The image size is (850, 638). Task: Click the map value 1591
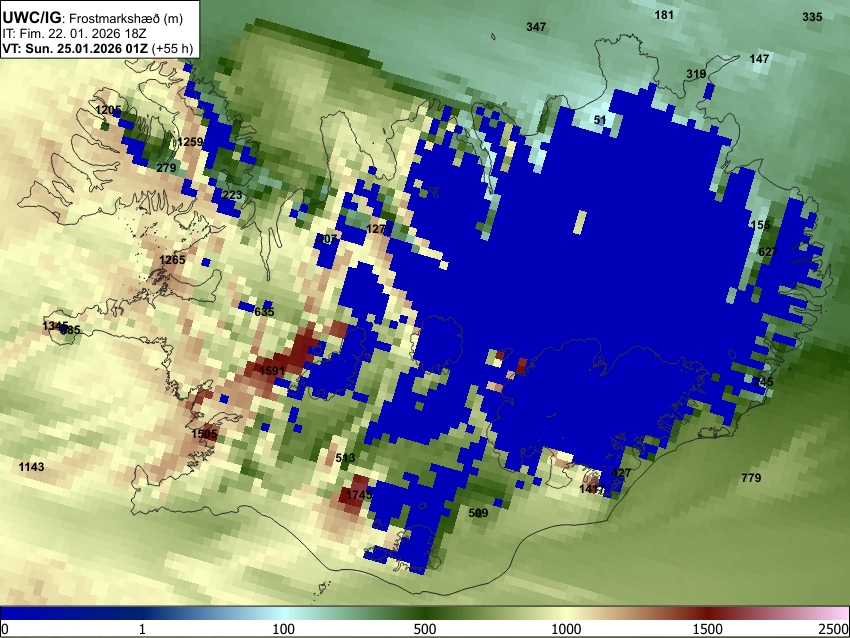click(x=272, y=371)
